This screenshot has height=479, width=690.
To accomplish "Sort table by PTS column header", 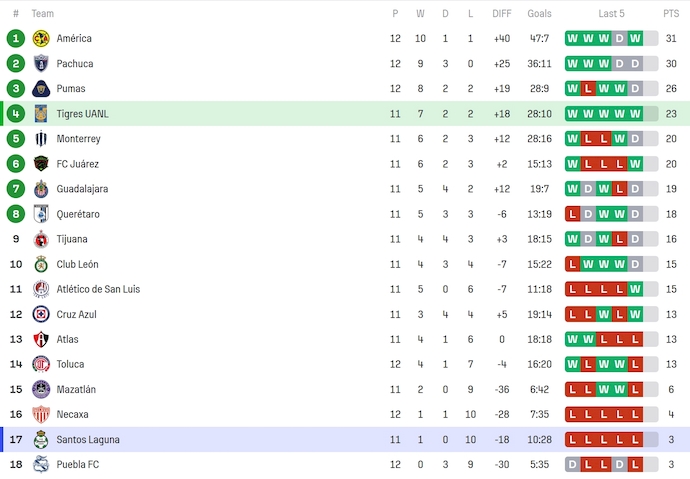I will click(670, 14).
